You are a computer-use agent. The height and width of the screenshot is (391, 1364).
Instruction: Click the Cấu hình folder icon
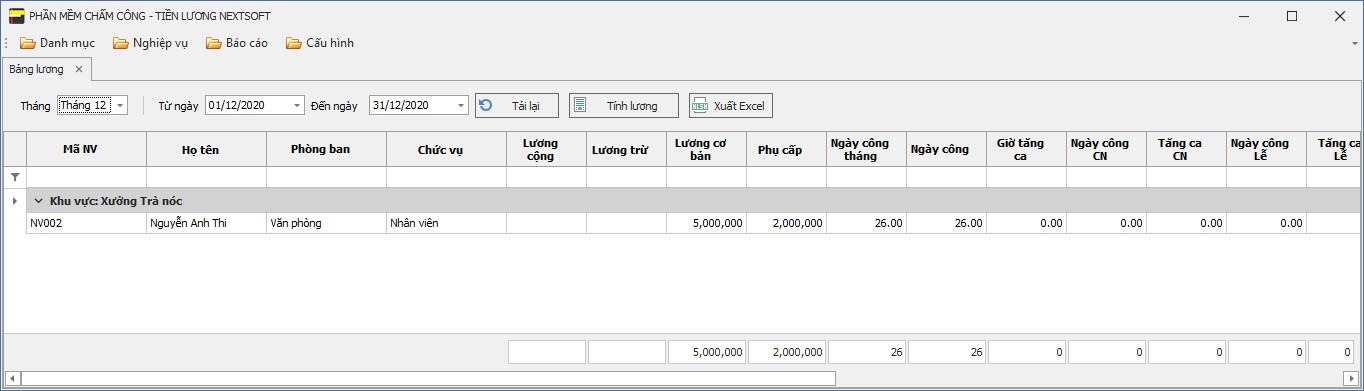[293, 43]
